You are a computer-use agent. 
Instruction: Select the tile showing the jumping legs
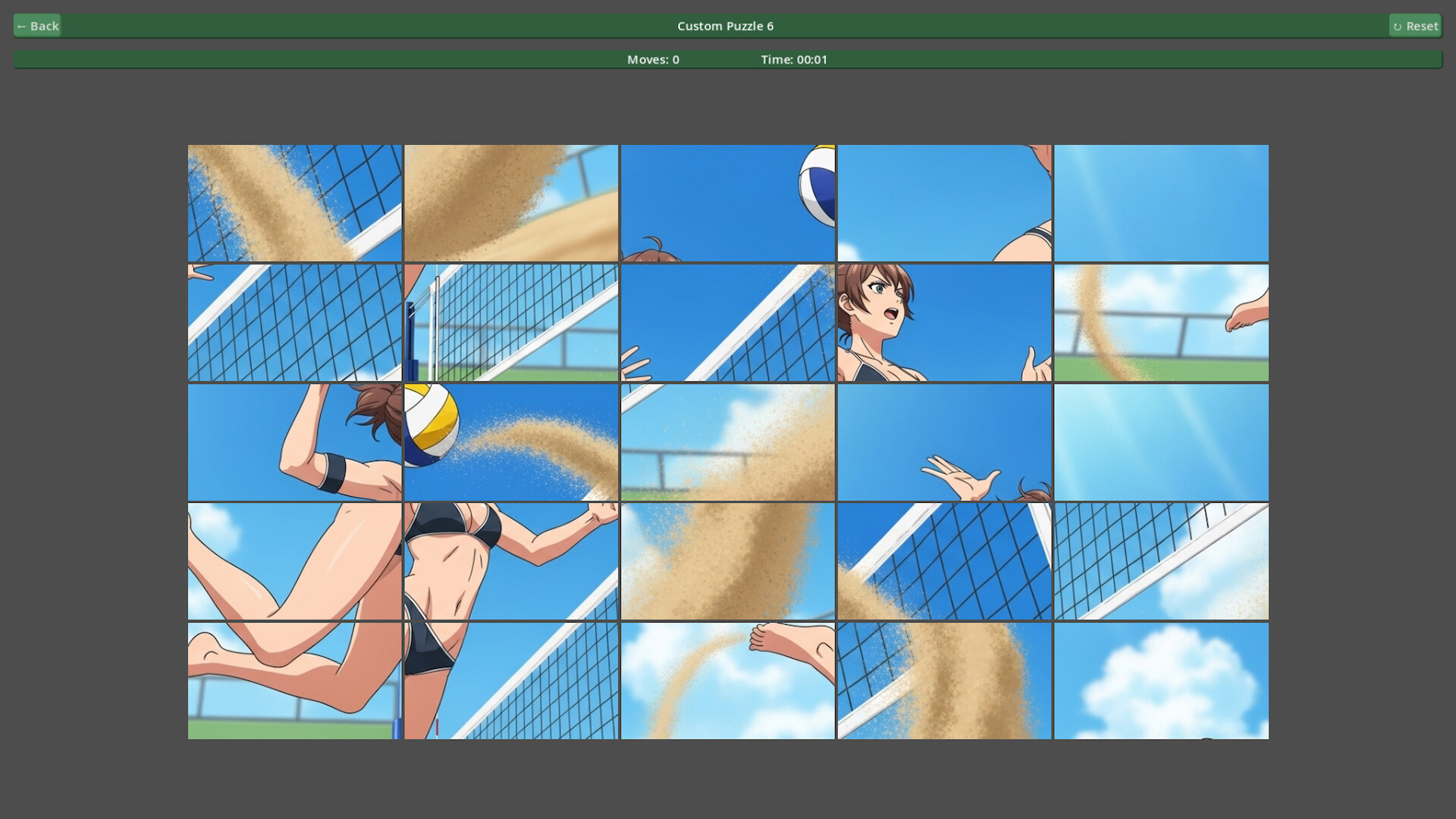(x=294, y=561)
